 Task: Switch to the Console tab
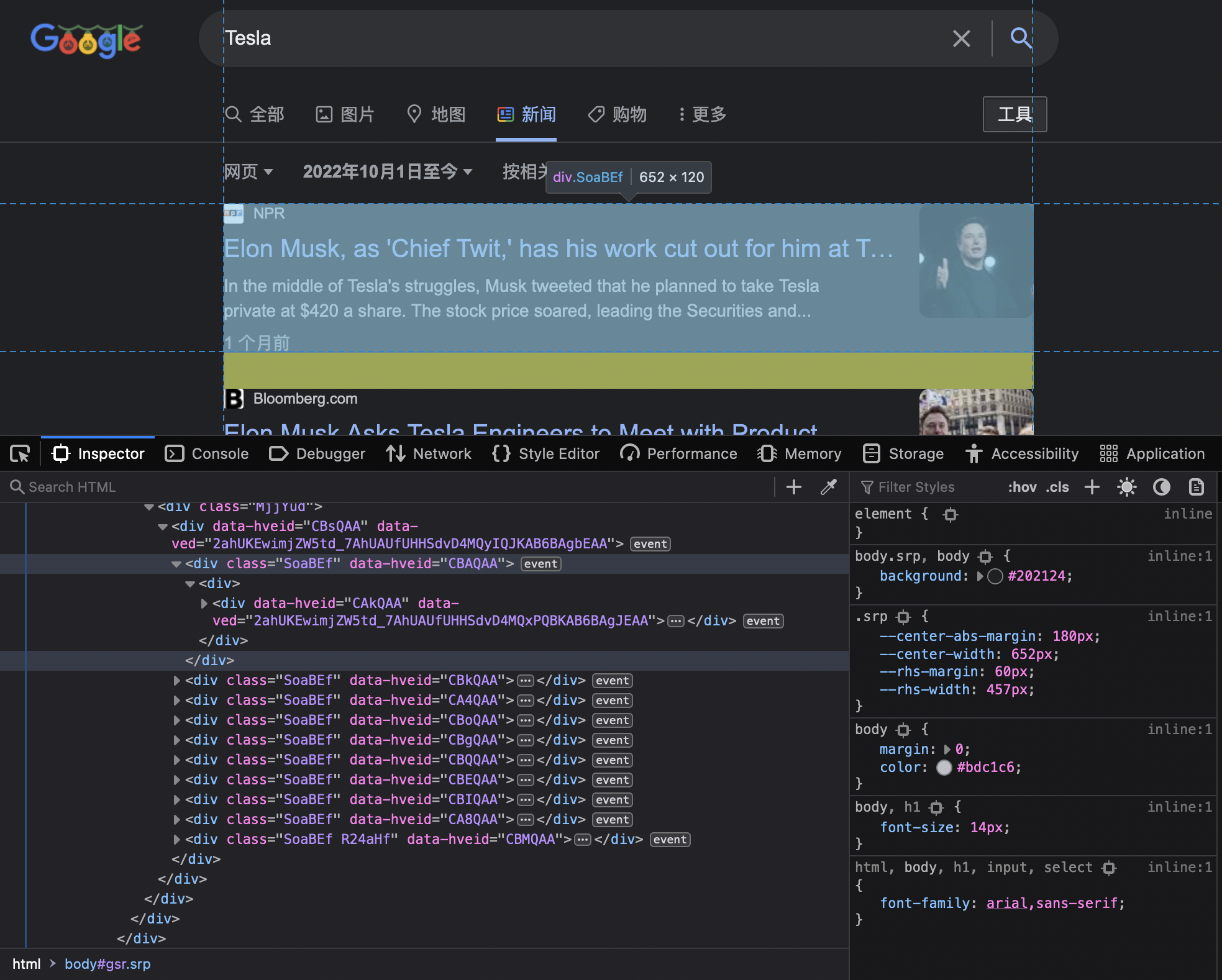207,454
